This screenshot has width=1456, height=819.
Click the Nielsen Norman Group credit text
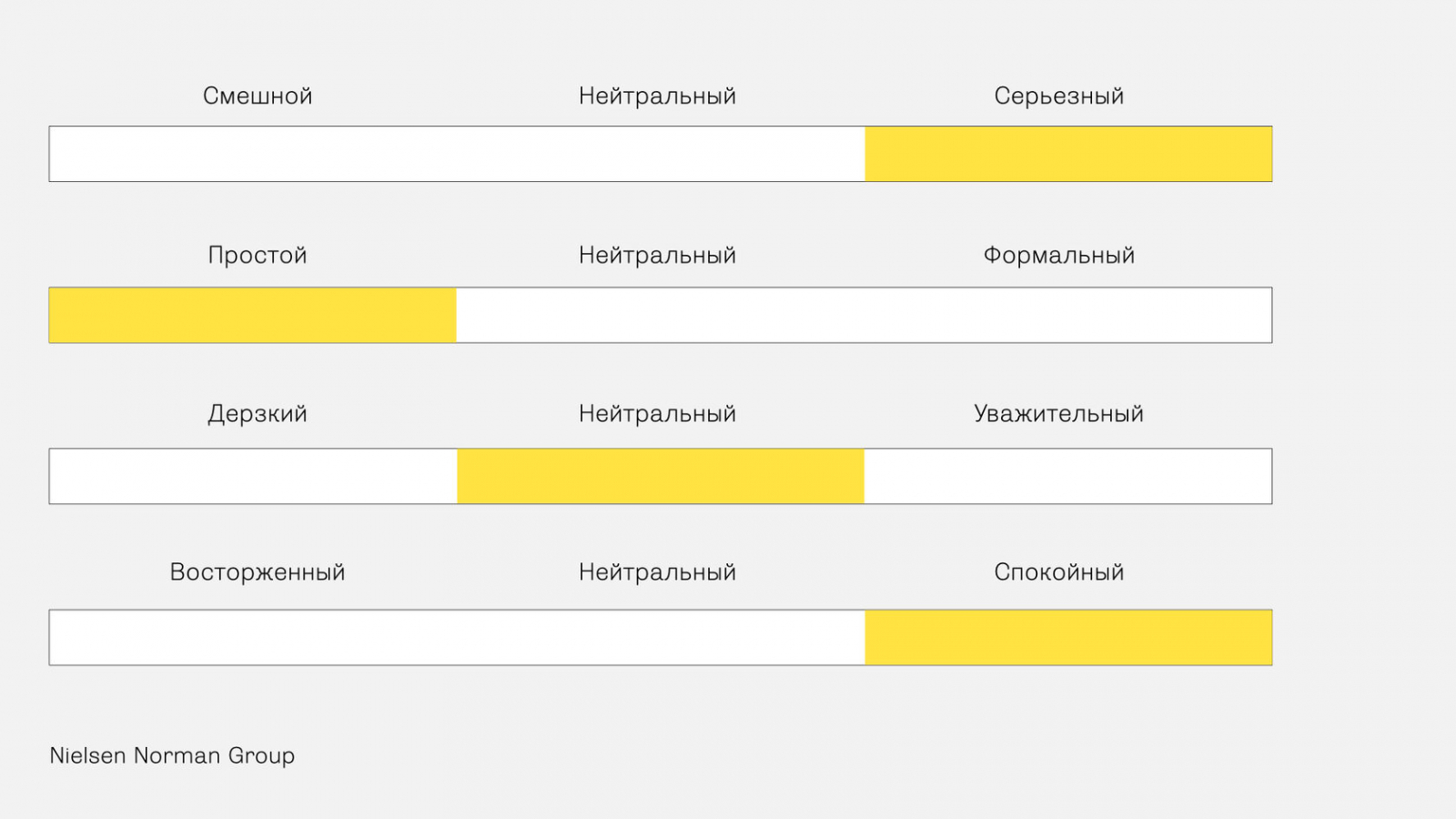coord(172,755)
